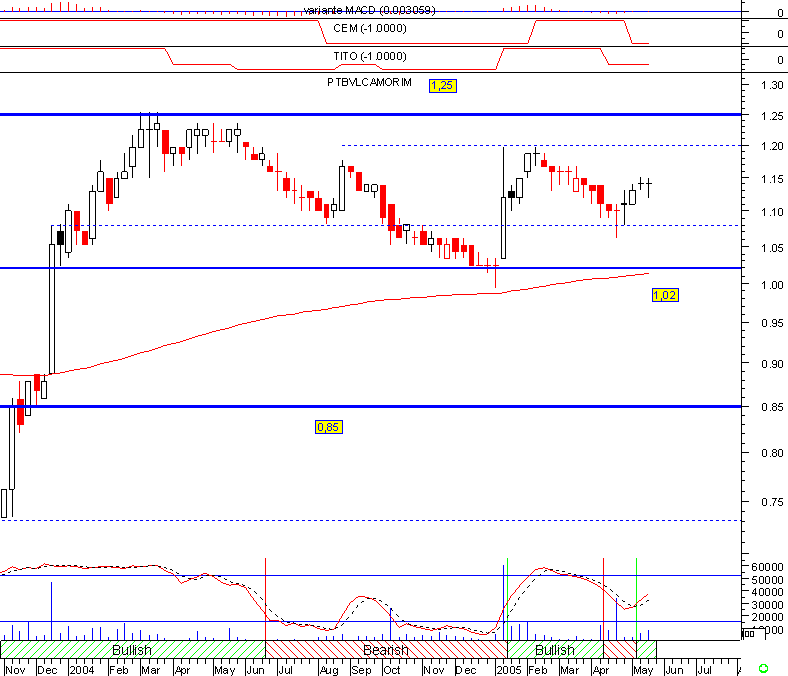Click the Bullish label in the 2004 band

pyautogui.click(x=132, y=650)
